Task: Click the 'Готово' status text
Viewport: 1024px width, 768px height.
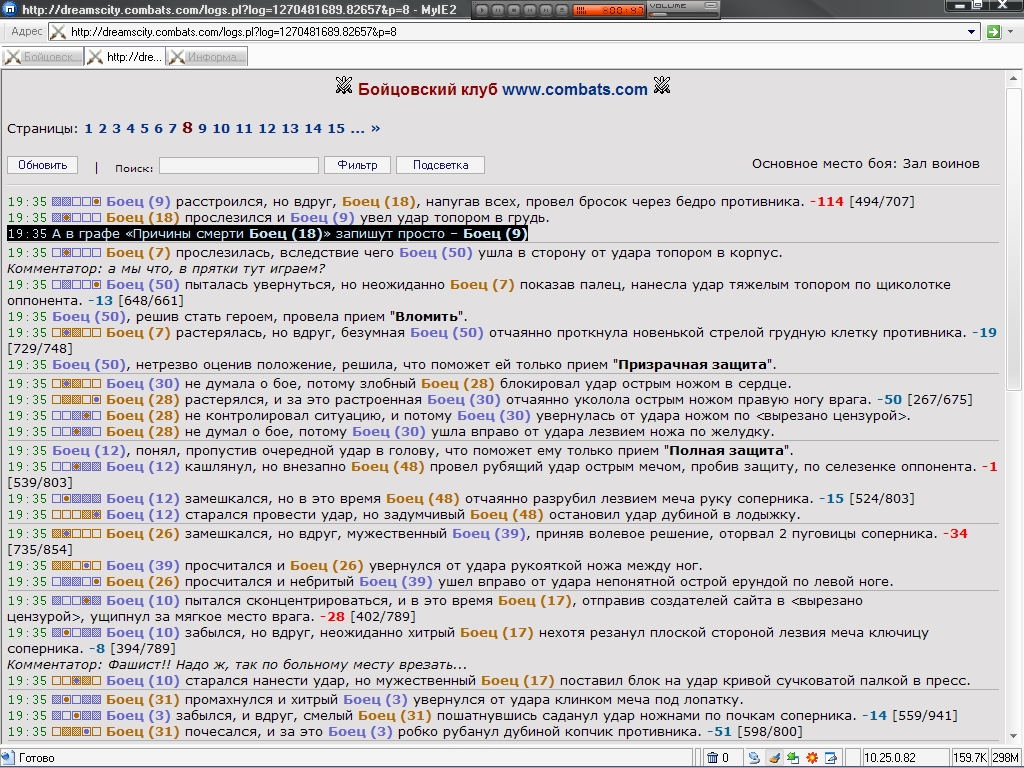Action: [37, 758]
